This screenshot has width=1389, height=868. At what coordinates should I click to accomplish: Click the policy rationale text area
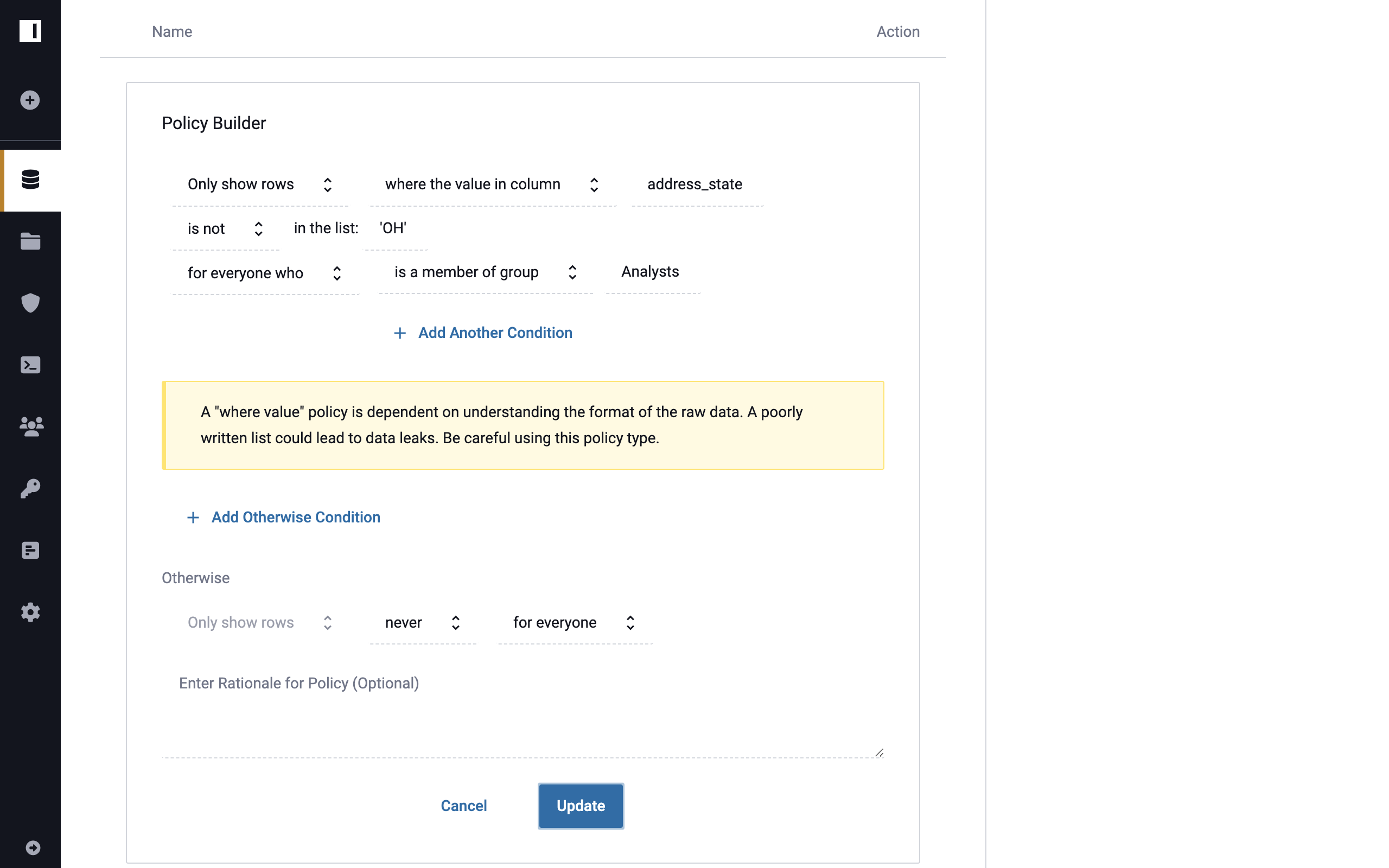coord(523,712)
